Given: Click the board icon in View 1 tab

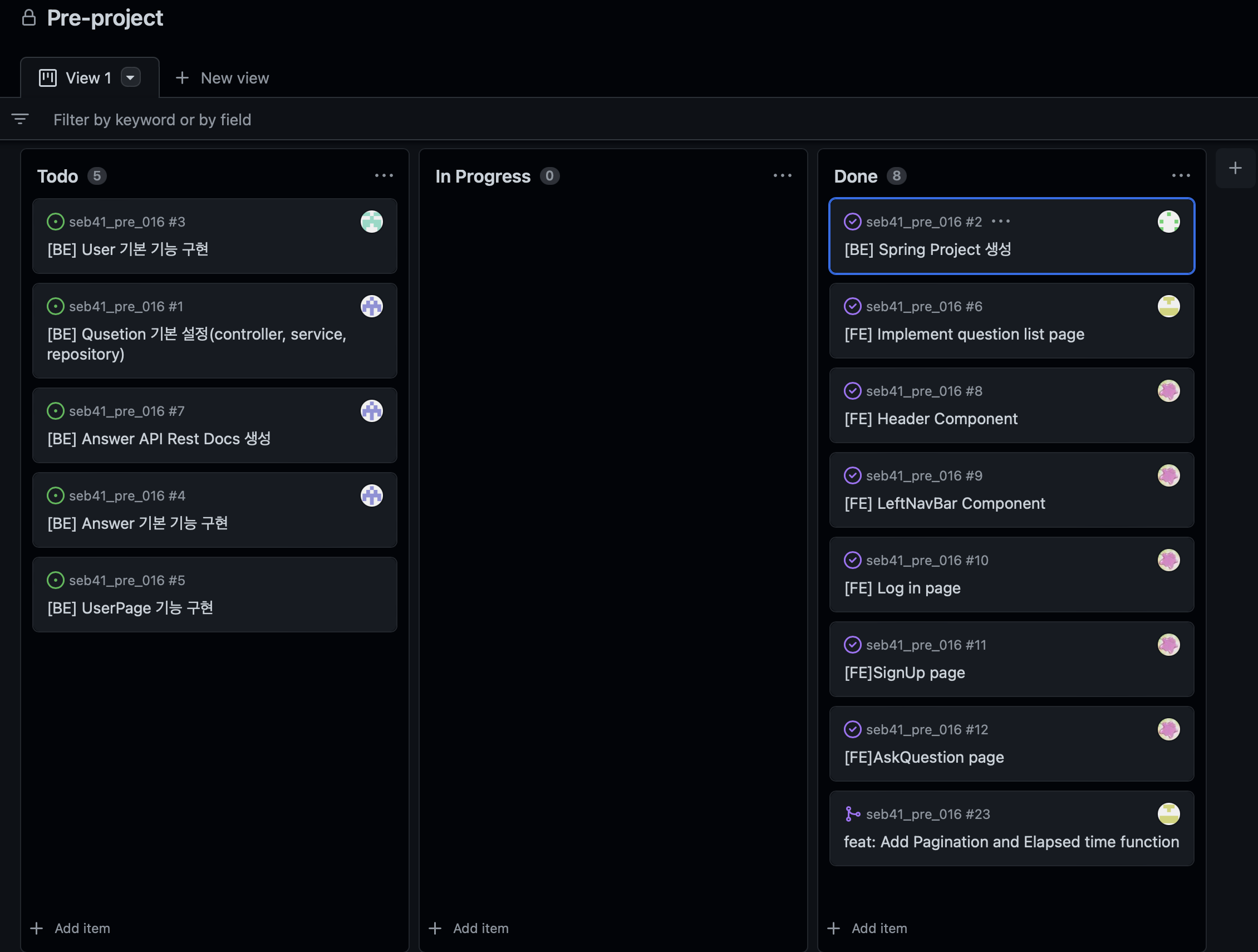Looking at the screenshot, I should pyautogui.click(x=48, y=78).
